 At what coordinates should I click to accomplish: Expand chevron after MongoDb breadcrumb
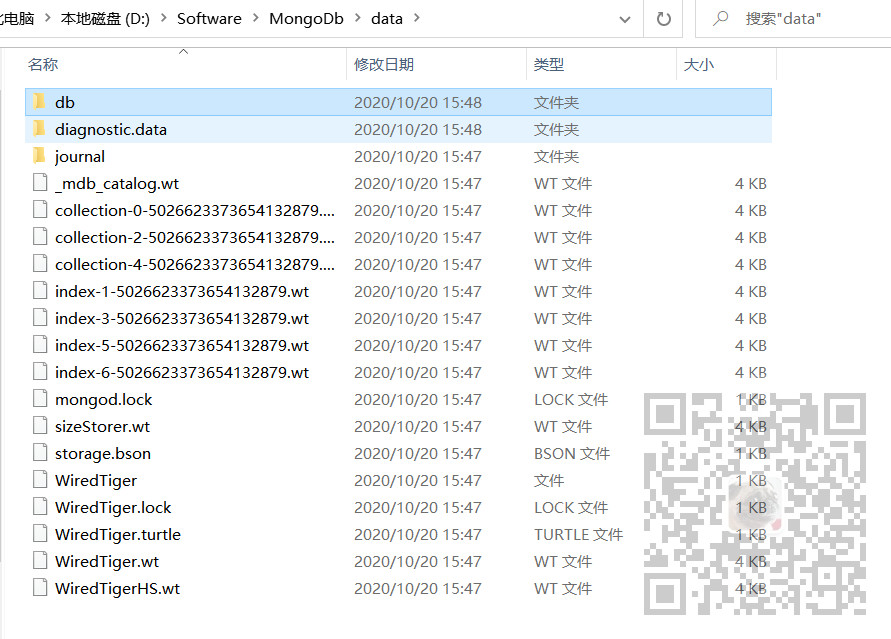[357, 18]
